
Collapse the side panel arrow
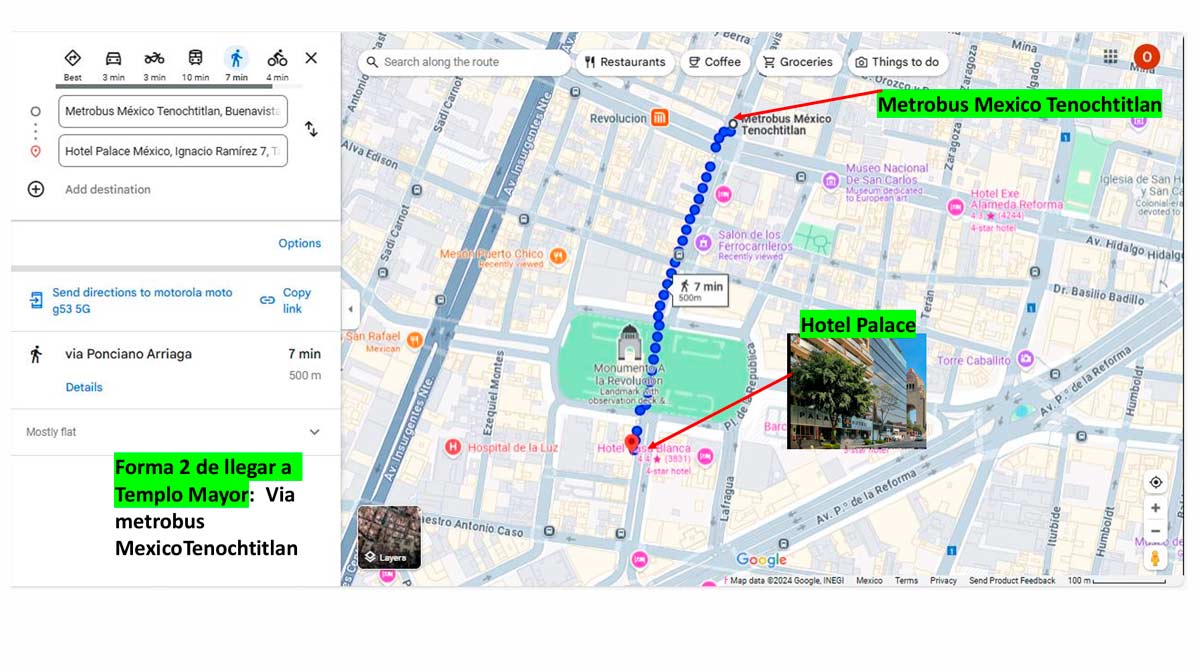point(350,309)
